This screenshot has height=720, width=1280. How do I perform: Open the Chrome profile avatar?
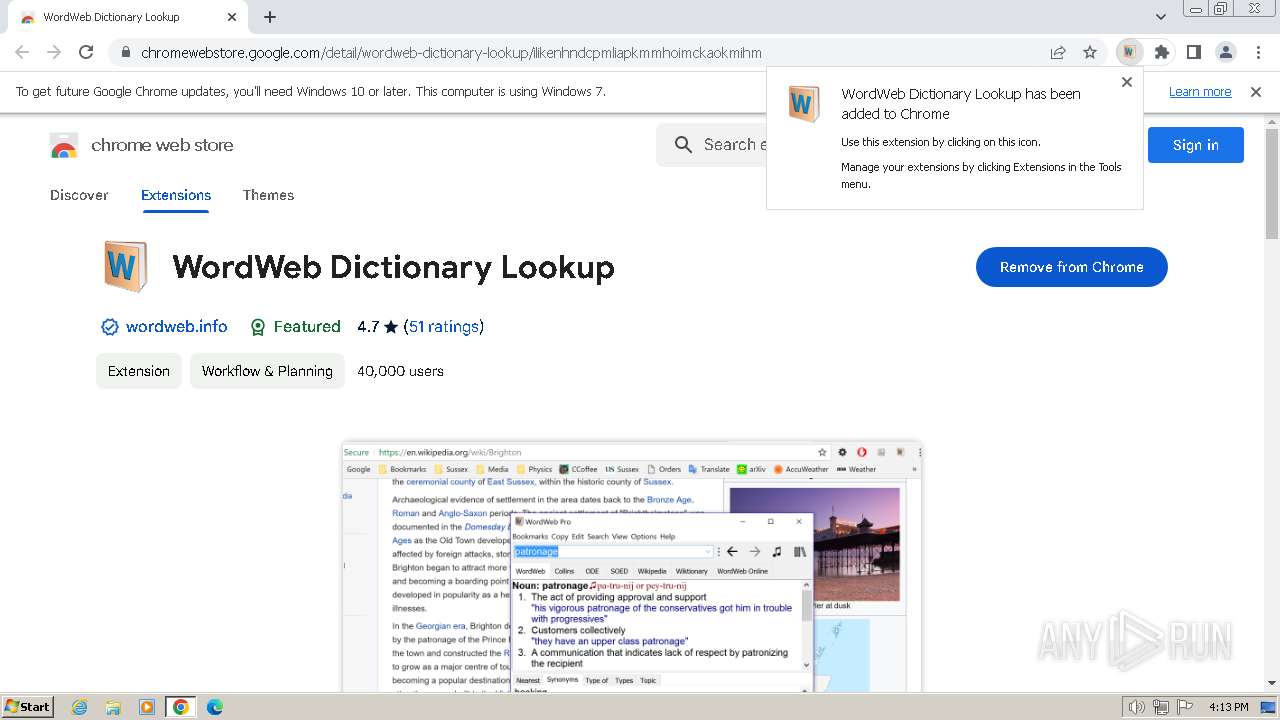click(x=1226, y=52)
